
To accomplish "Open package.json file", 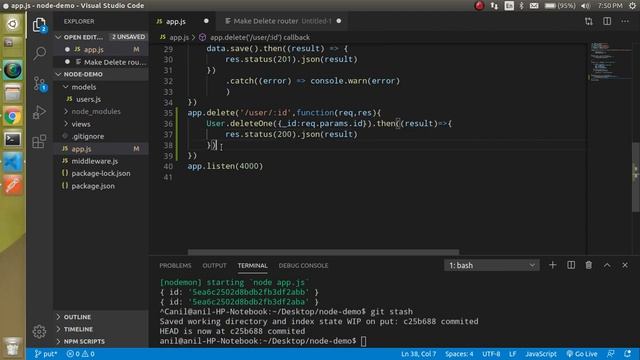I will coord(101,186).
